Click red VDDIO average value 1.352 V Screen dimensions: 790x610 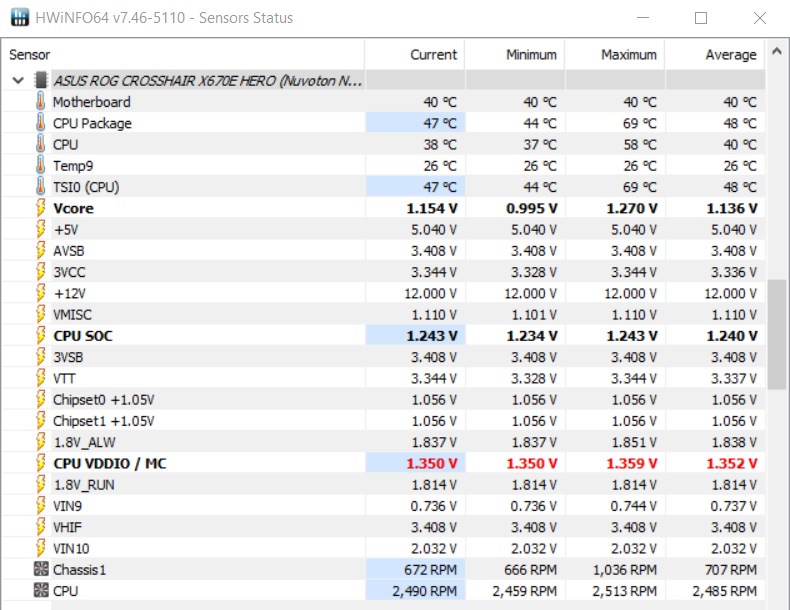tap(732, 463)
